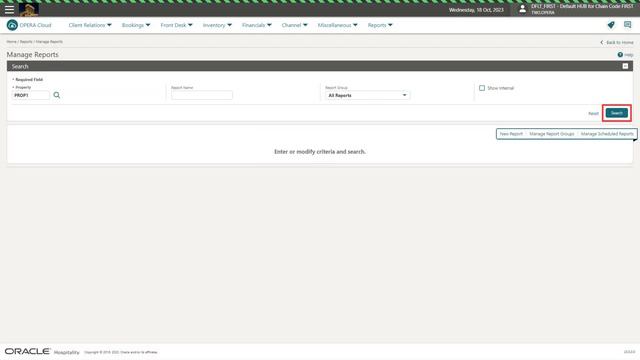The width and height of the screenshot is (640, 360).
Task: Click the tag icon in the header
Action: (x=611, y=25)
